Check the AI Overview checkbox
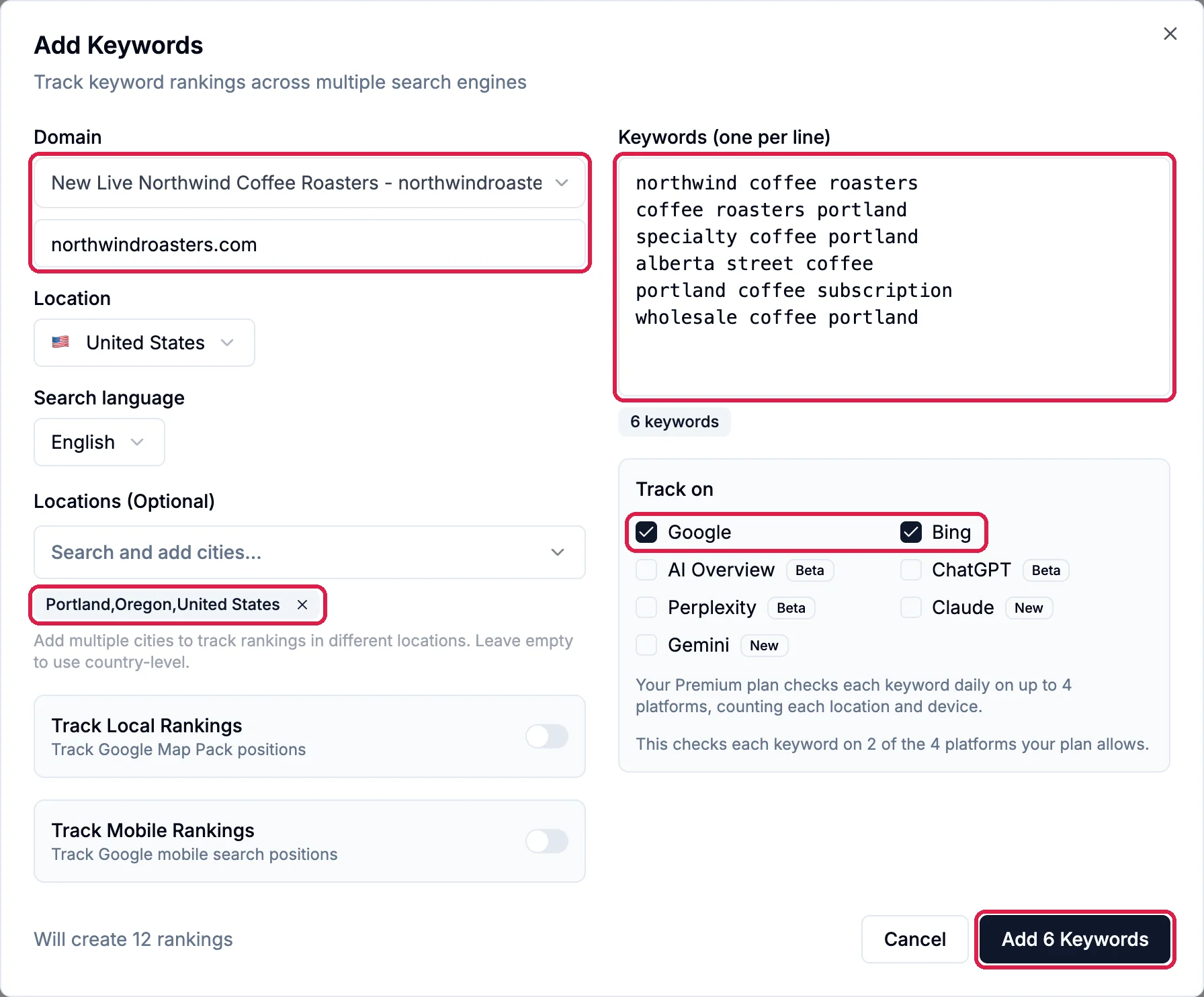 tap(646, 570)
